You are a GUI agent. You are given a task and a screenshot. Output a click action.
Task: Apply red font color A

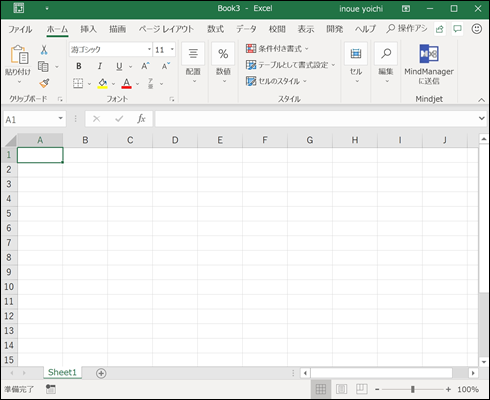[x=126, y=83]
